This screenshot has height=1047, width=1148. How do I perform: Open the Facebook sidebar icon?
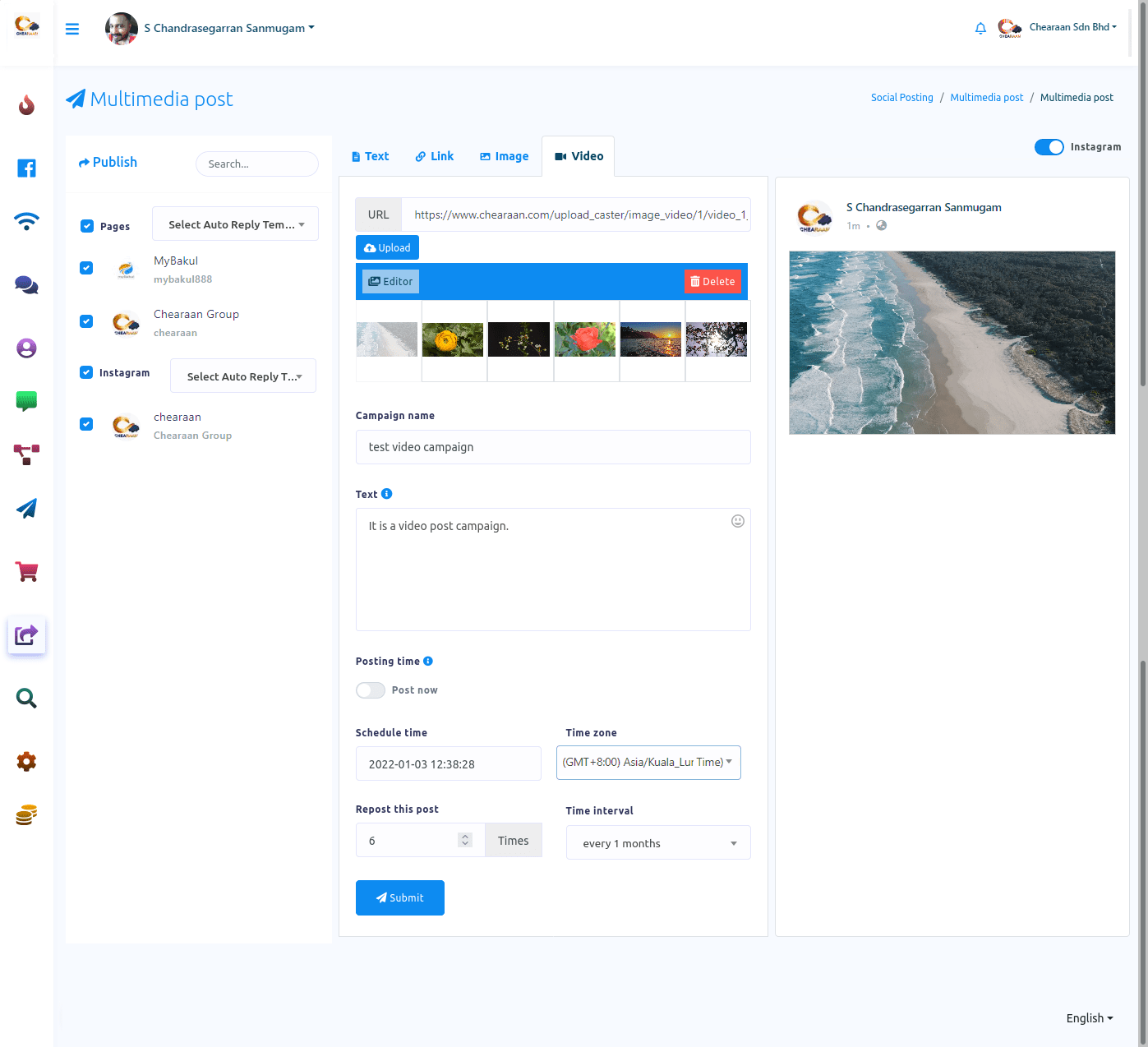pyautogui.click(x=26, y=168)
